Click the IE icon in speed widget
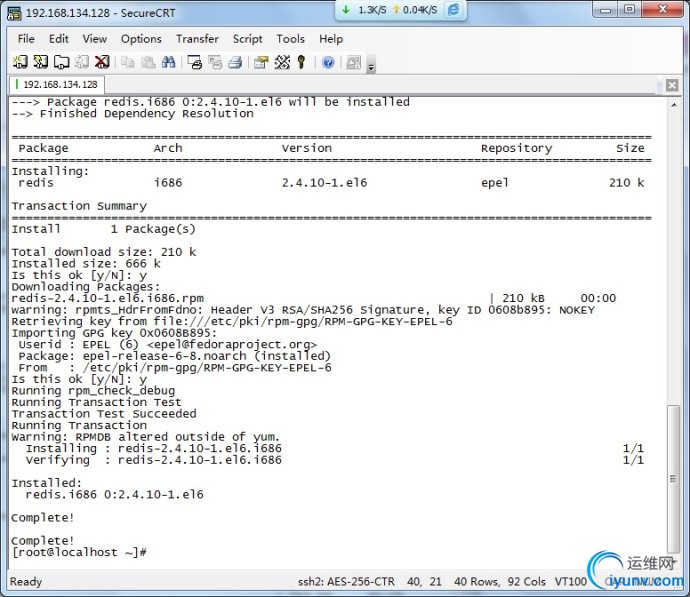The width and height of the screenshot is (690, 597). point(453,10)
